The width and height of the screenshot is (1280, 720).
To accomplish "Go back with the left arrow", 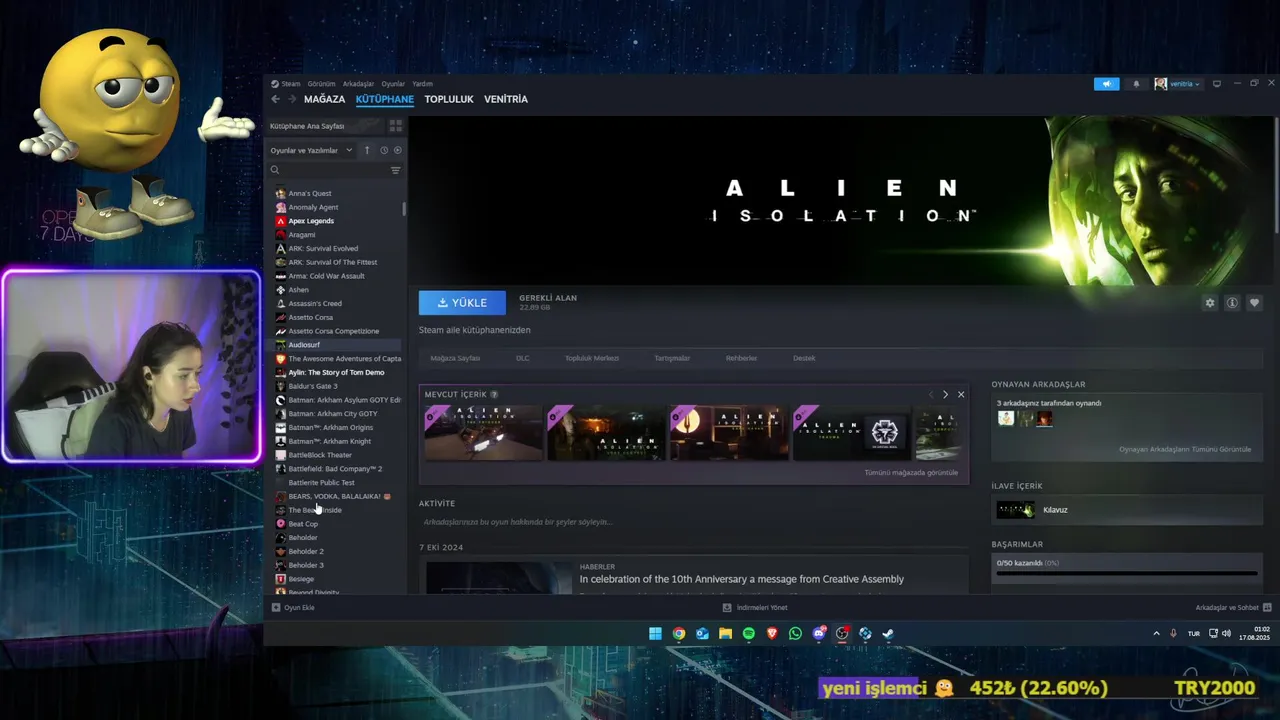I will pyautogui.click(x=276, y=99).
